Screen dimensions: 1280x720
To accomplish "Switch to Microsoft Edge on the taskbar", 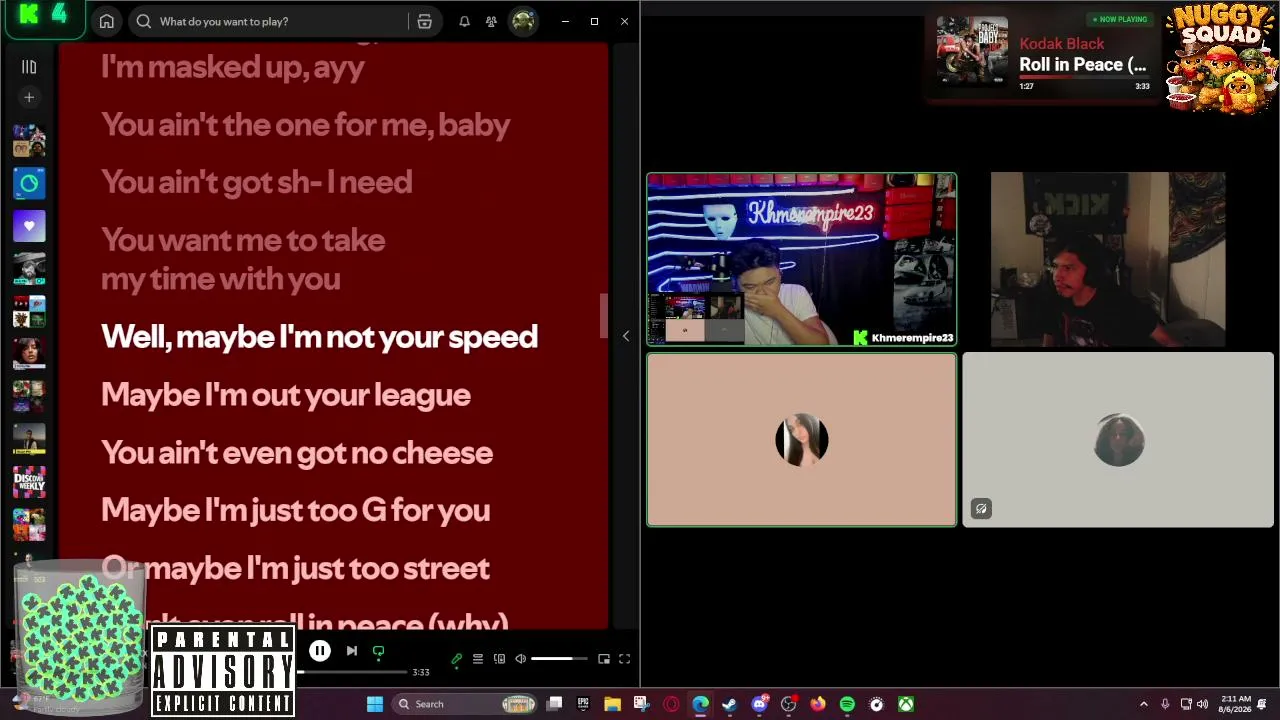I will point(700,704).
